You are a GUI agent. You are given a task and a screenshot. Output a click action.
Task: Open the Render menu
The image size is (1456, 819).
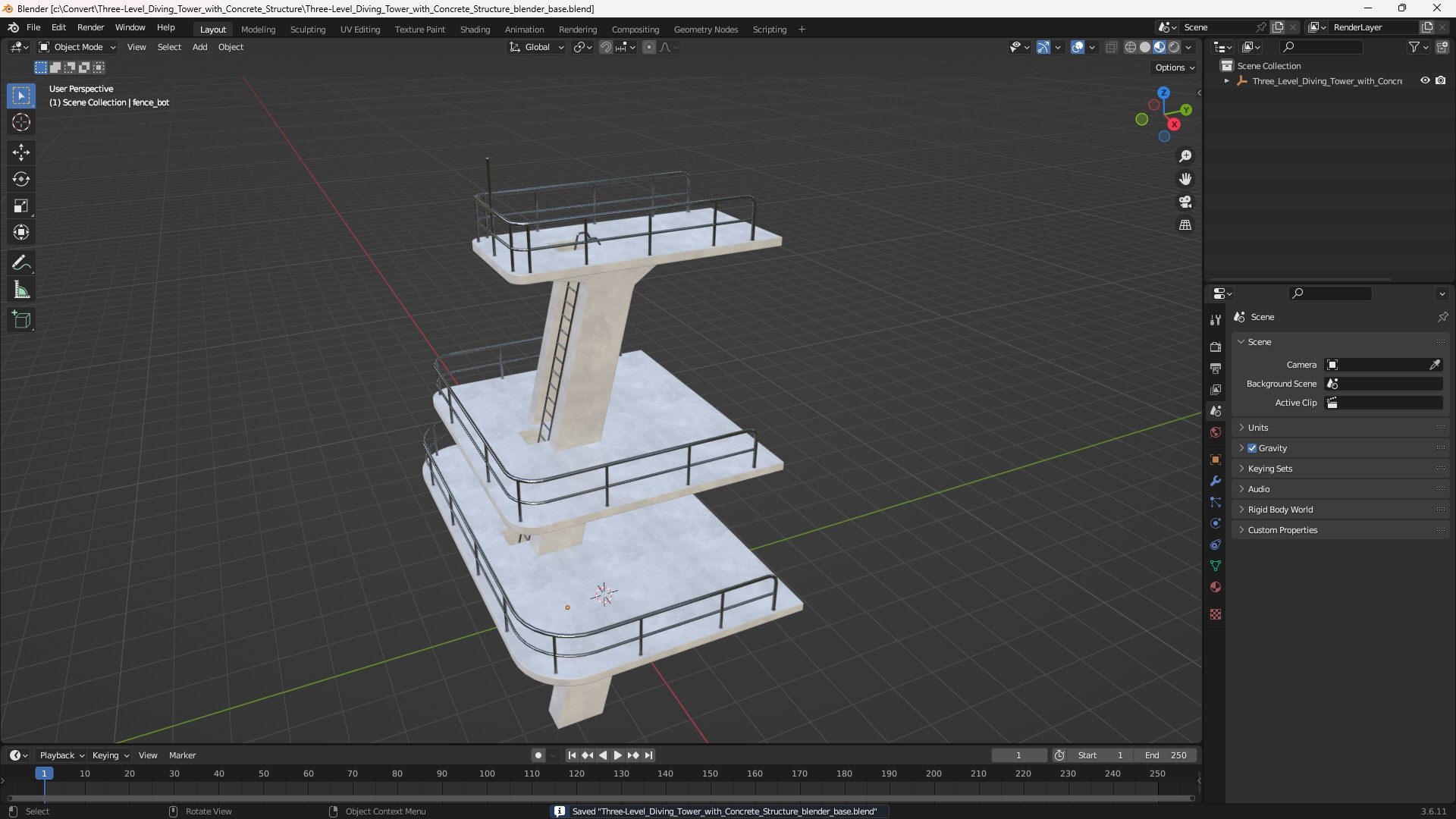pos(90,27)
